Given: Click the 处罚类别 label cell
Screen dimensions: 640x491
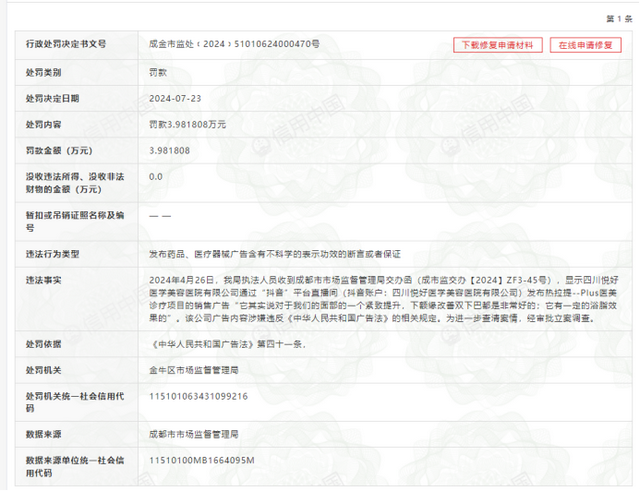Looking at the screenshot, I should click(x=44, y=73).
